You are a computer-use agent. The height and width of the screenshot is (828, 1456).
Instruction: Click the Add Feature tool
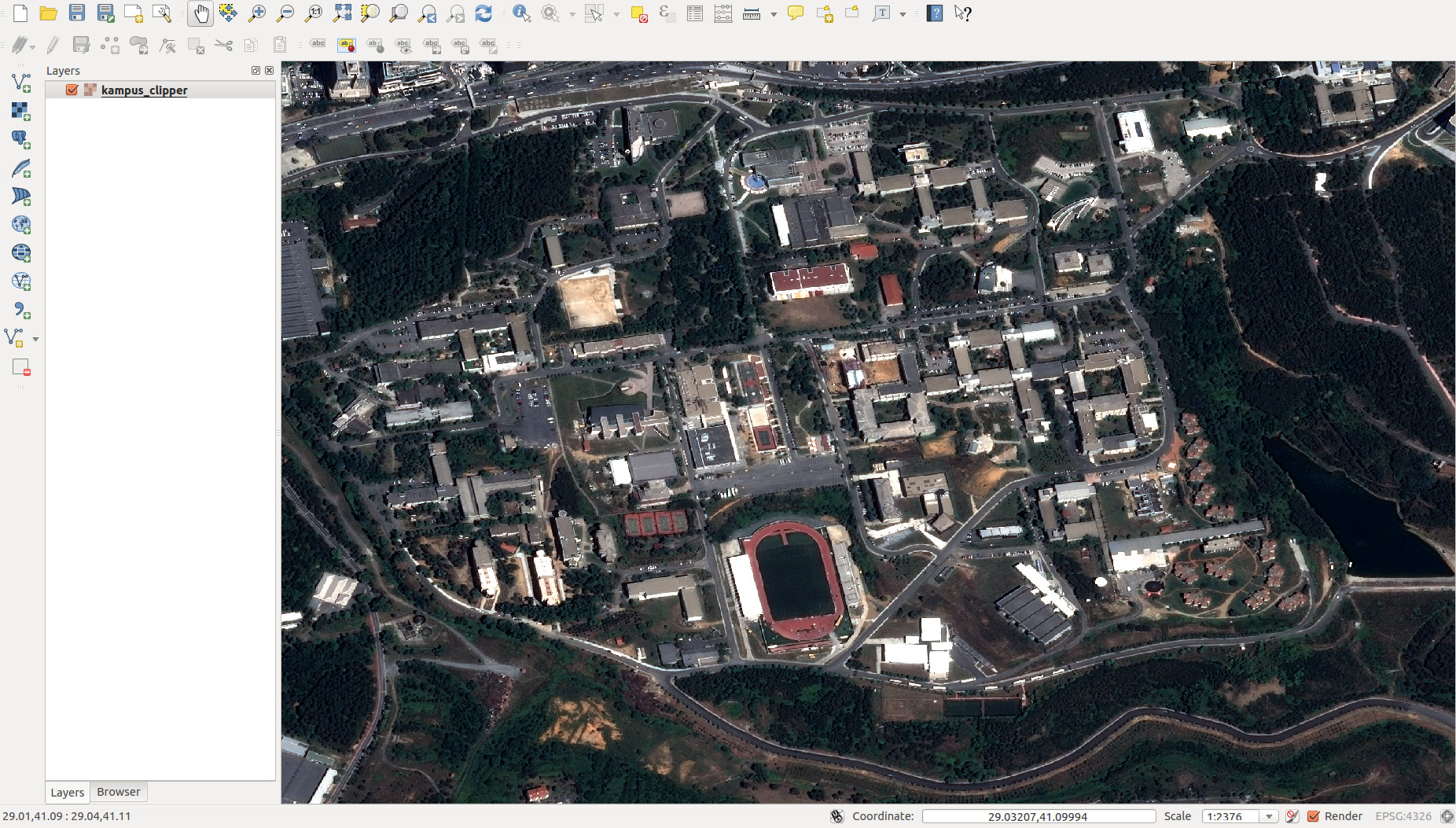coord(110,45)
